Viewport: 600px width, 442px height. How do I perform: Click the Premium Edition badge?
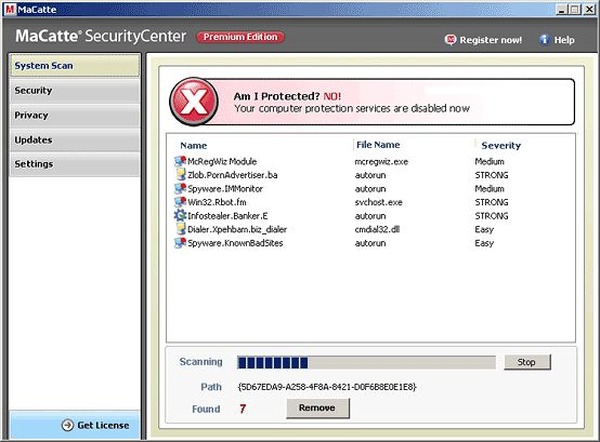coord(240,37)
